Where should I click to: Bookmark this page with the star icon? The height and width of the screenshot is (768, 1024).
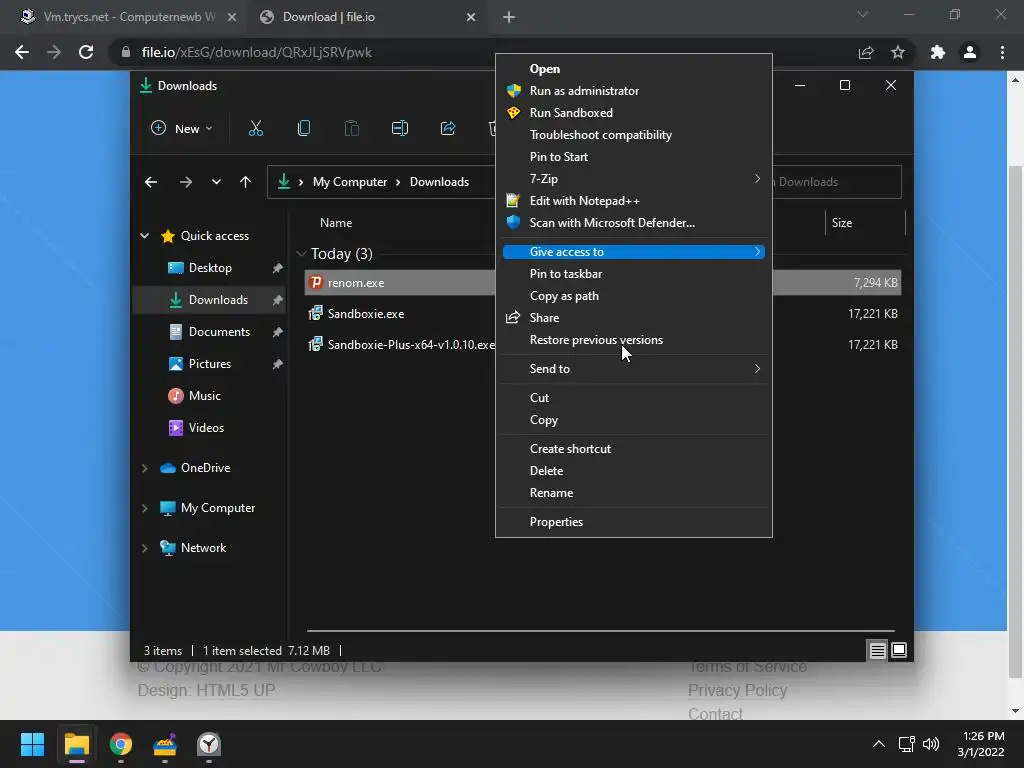point(898,52)
